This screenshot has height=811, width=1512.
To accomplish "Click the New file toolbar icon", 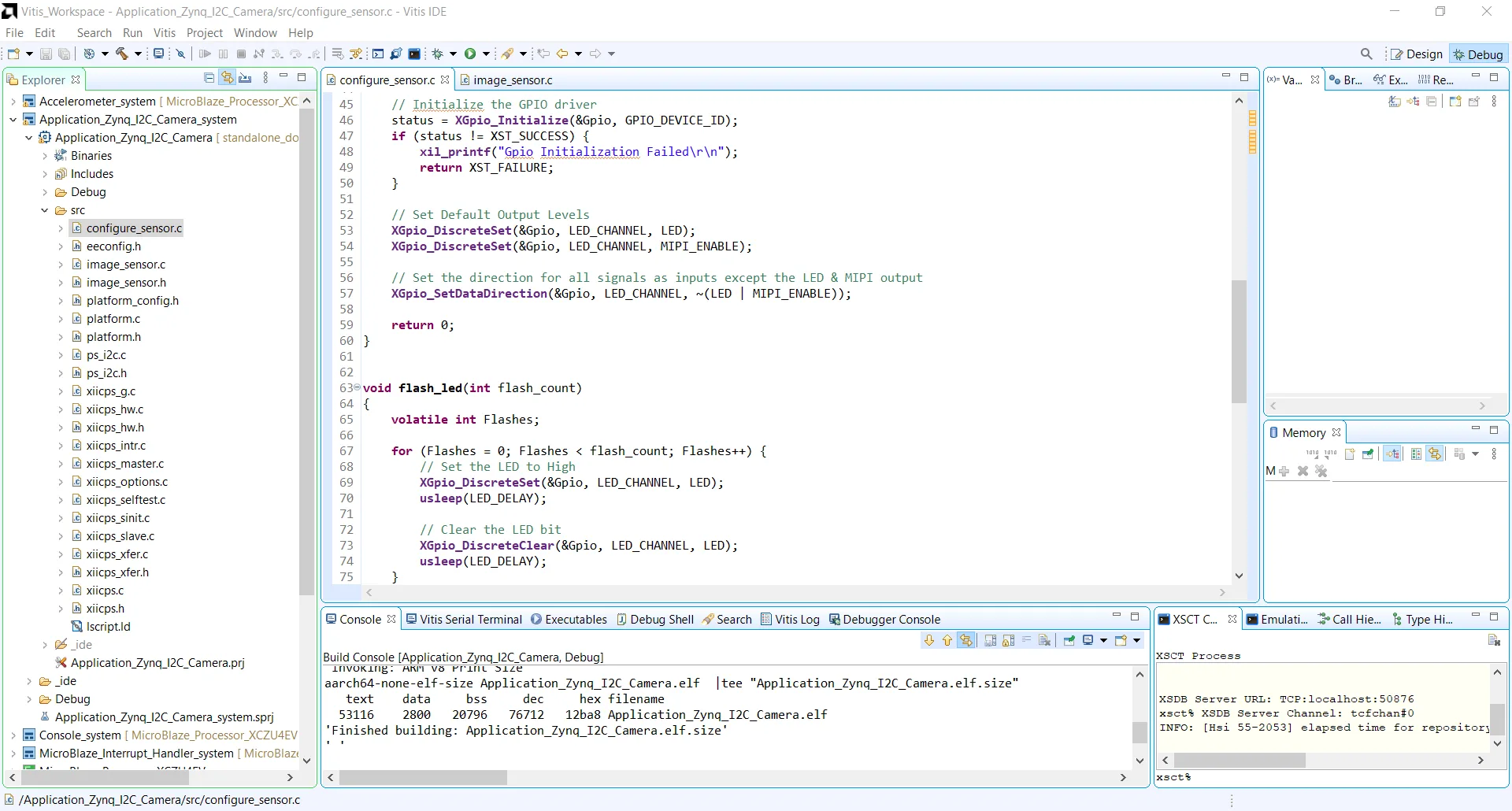I will (x=13, y=54).
